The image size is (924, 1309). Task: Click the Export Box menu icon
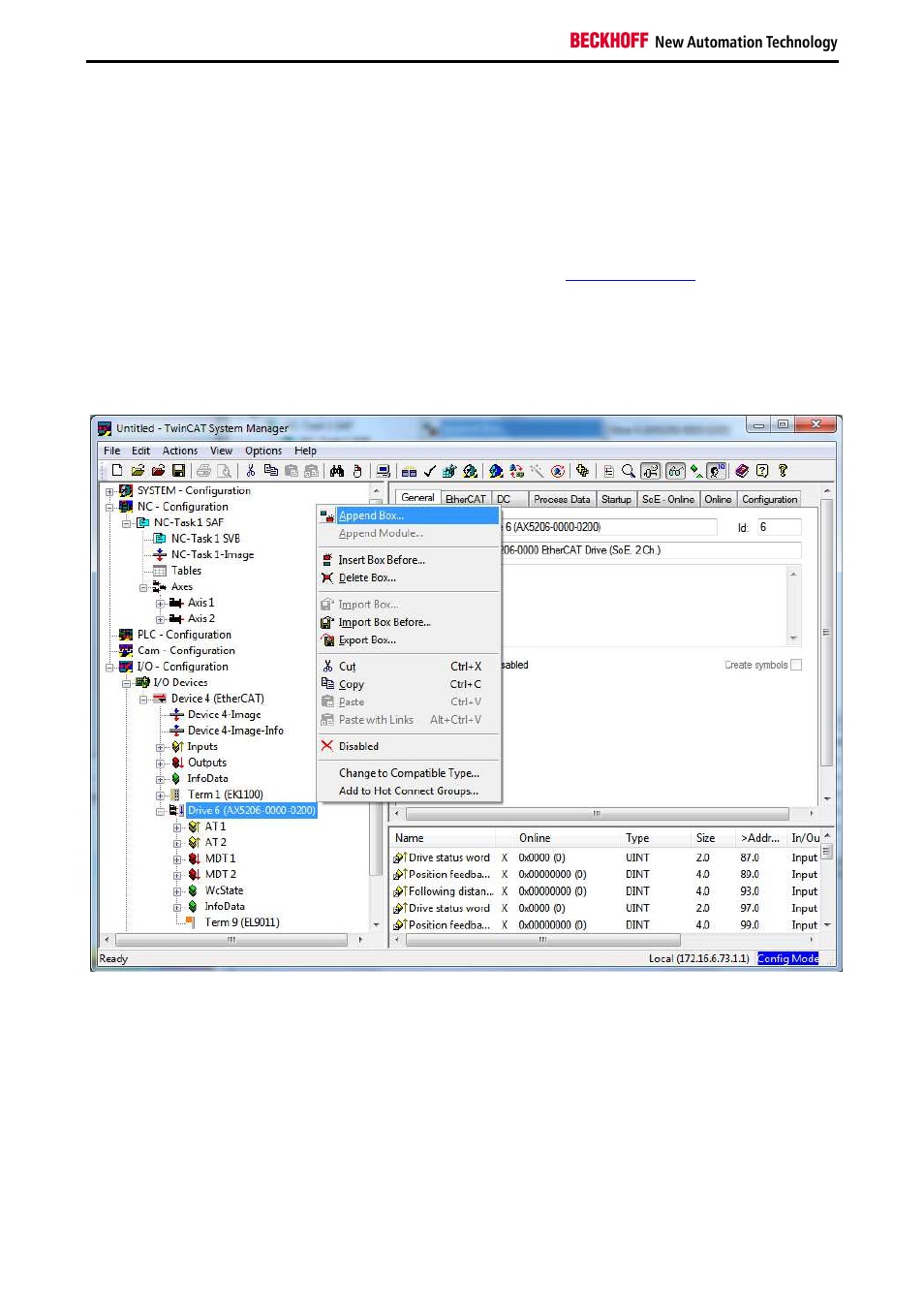tap(327, 640)
